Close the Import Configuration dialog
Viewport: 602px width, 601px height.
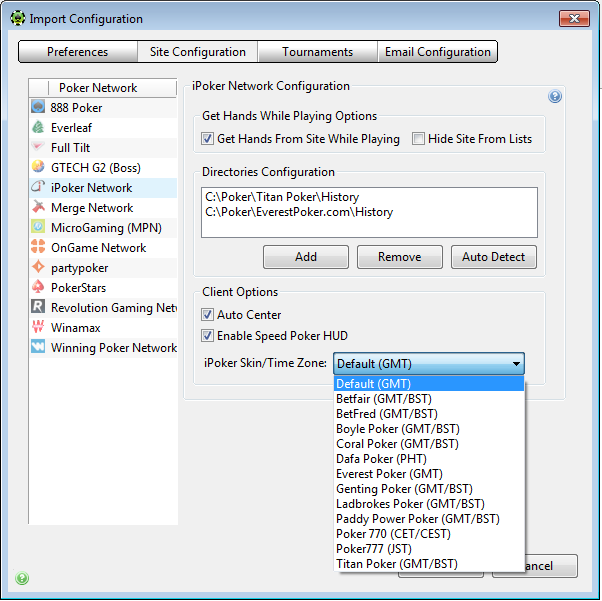(574, 18)
